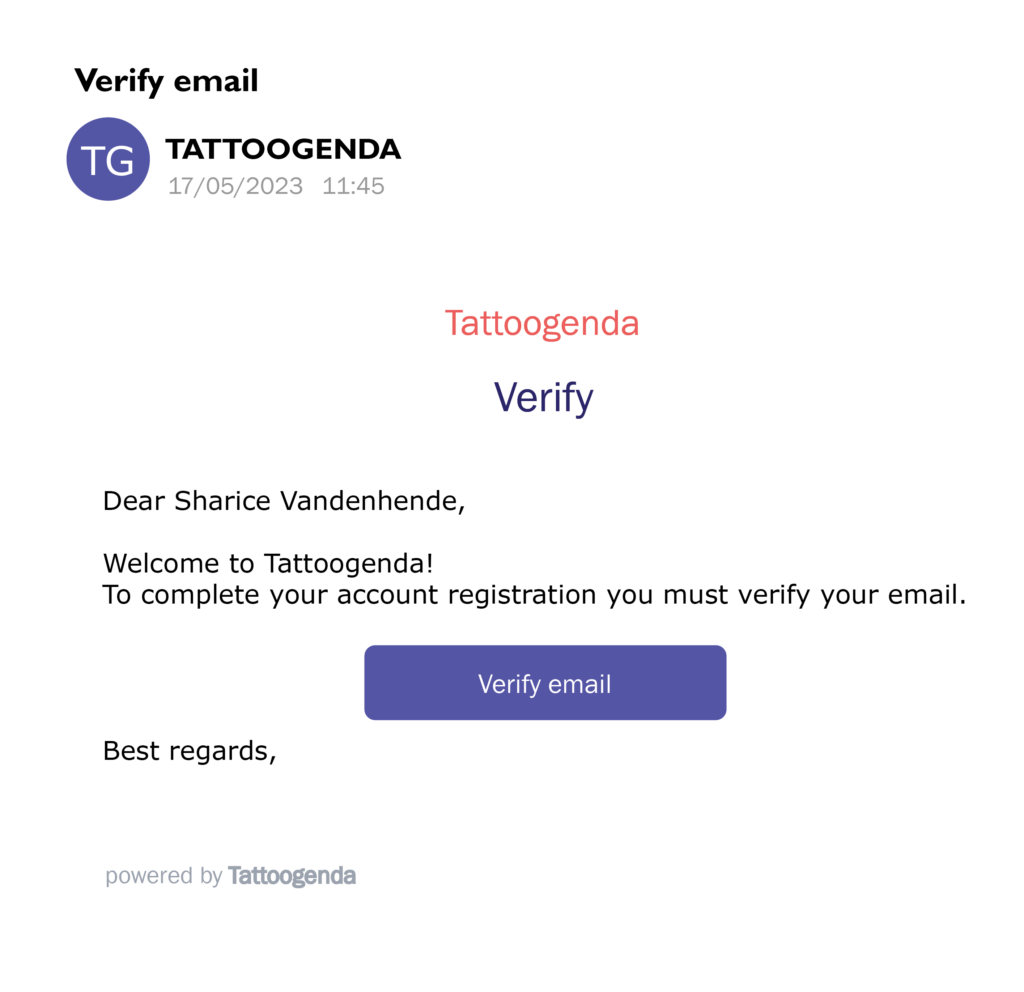Open the red Tattoogenda logo text

pyautogui.click(x=542, y=323)
